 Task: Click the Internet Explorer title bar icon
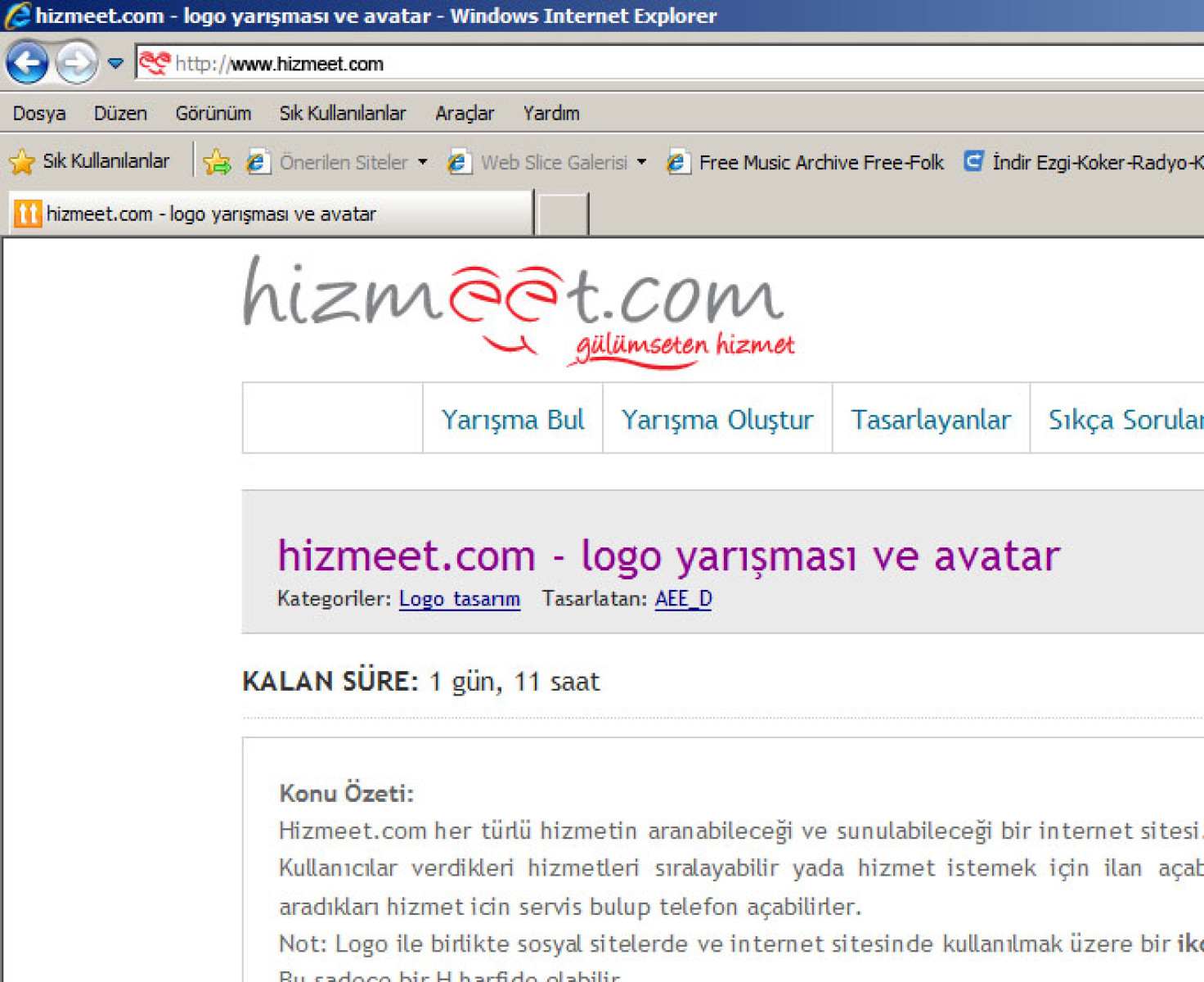point(17,16)
